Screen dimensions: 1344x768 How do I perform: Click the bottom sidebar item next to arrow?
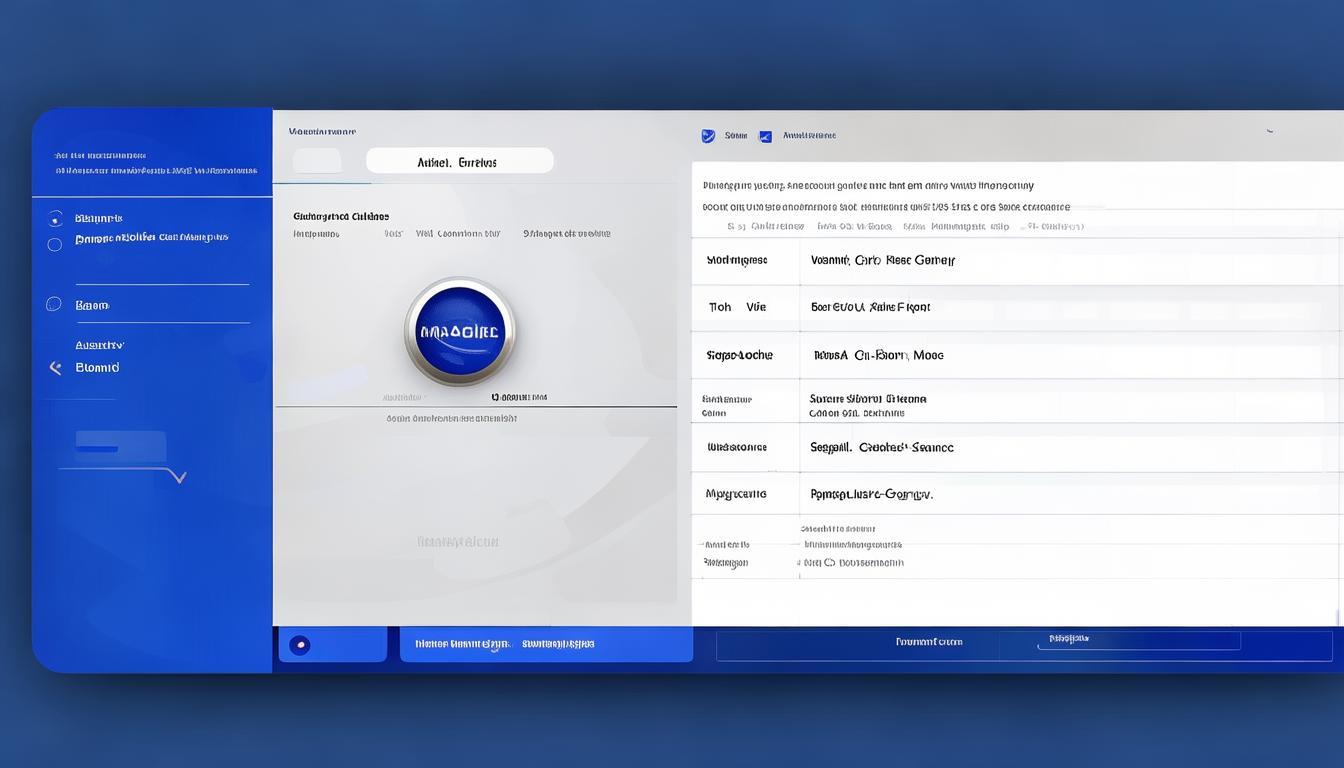point(98,368)
